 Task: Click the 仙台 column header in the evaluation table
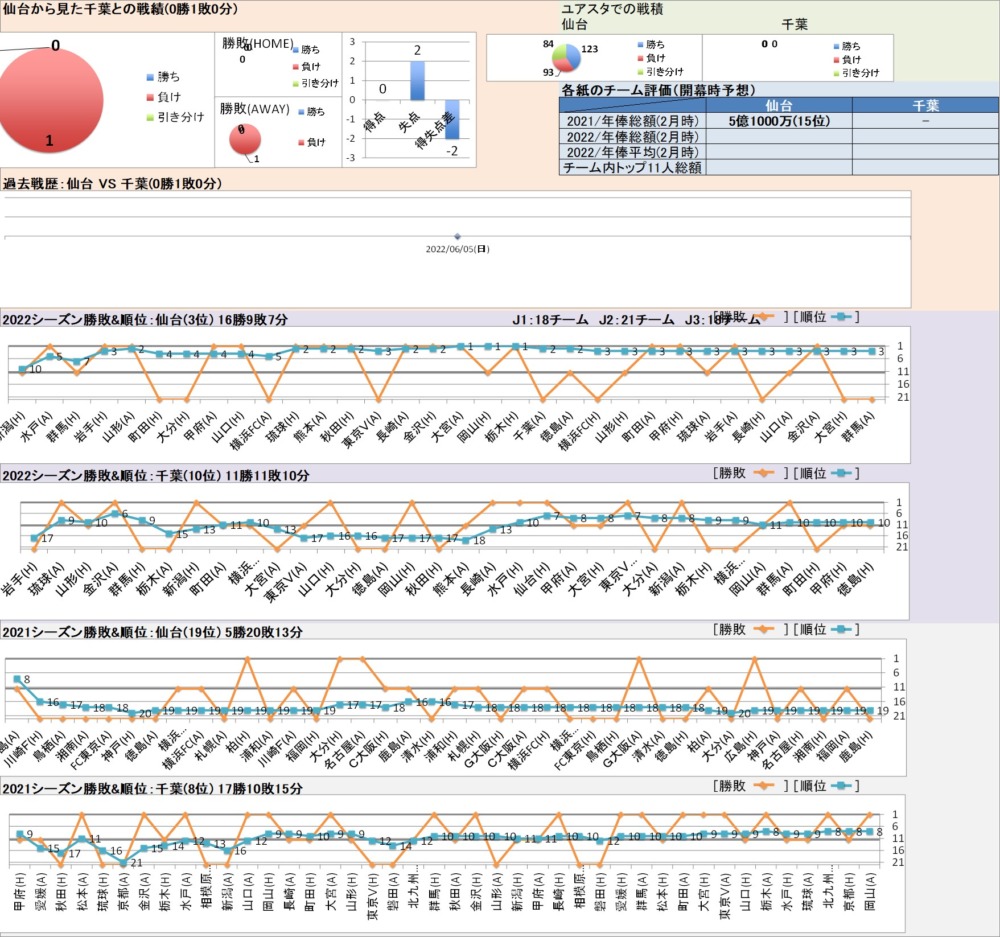[779, 105]
